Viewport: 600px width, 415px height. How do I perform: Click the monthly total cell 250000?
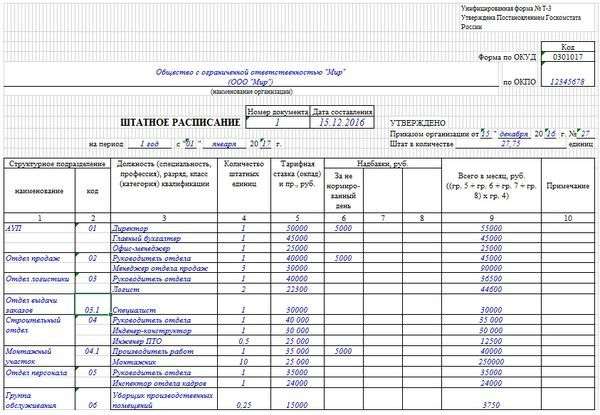tap(491, 362)
